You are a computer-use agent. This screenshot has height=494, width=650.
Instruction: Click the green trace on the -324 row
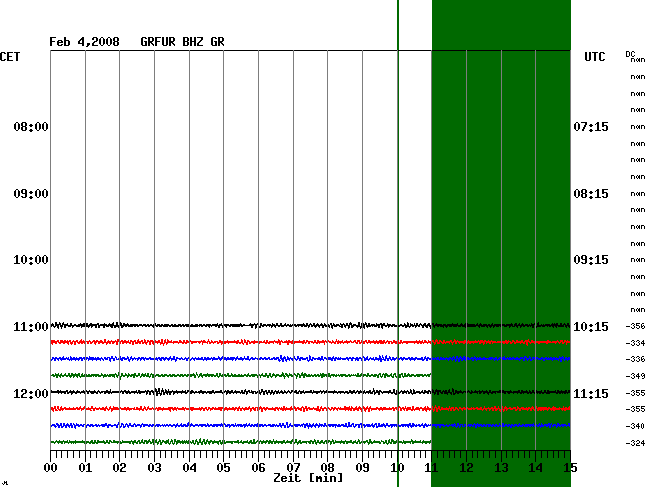[241, 442]
